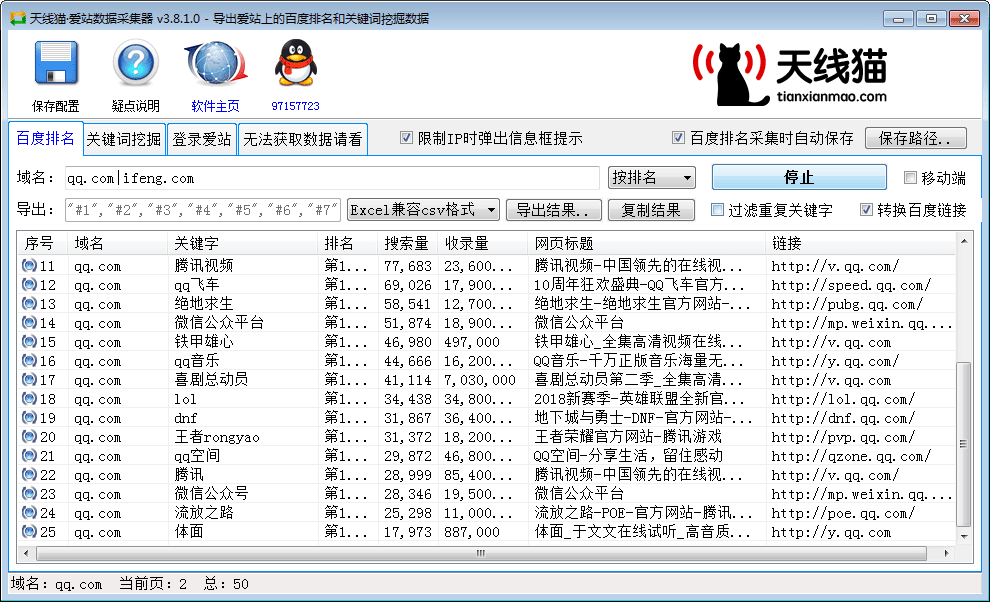This screenshot has height=602, width=990.
Task: Click the row icon for entry 23
Action: (x=29, y=493)
